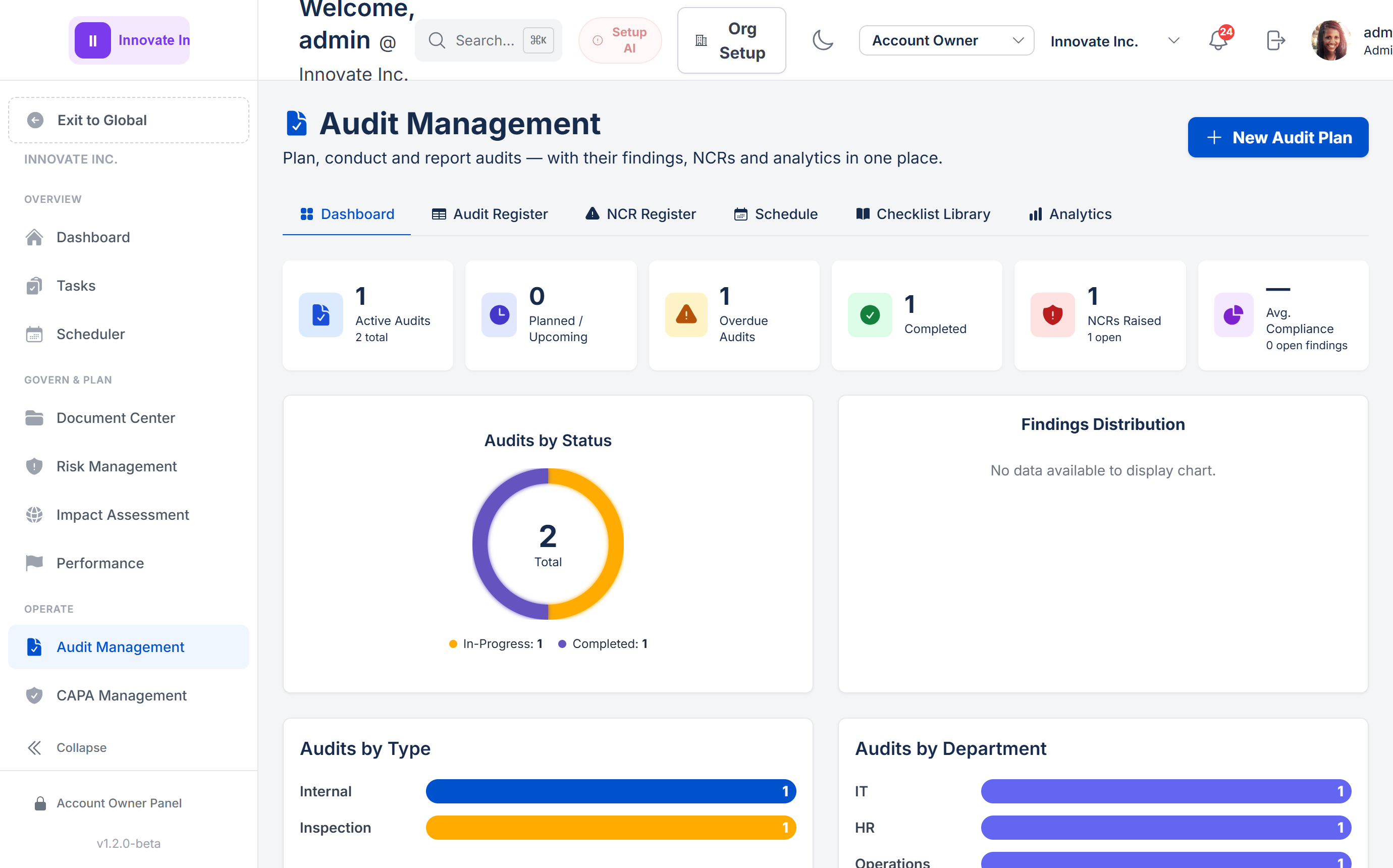Image resolution: width=1393 pixels, height=868 pixels.
Task: Click the Collapse sidebar label
Action: [x=81, y=747]
